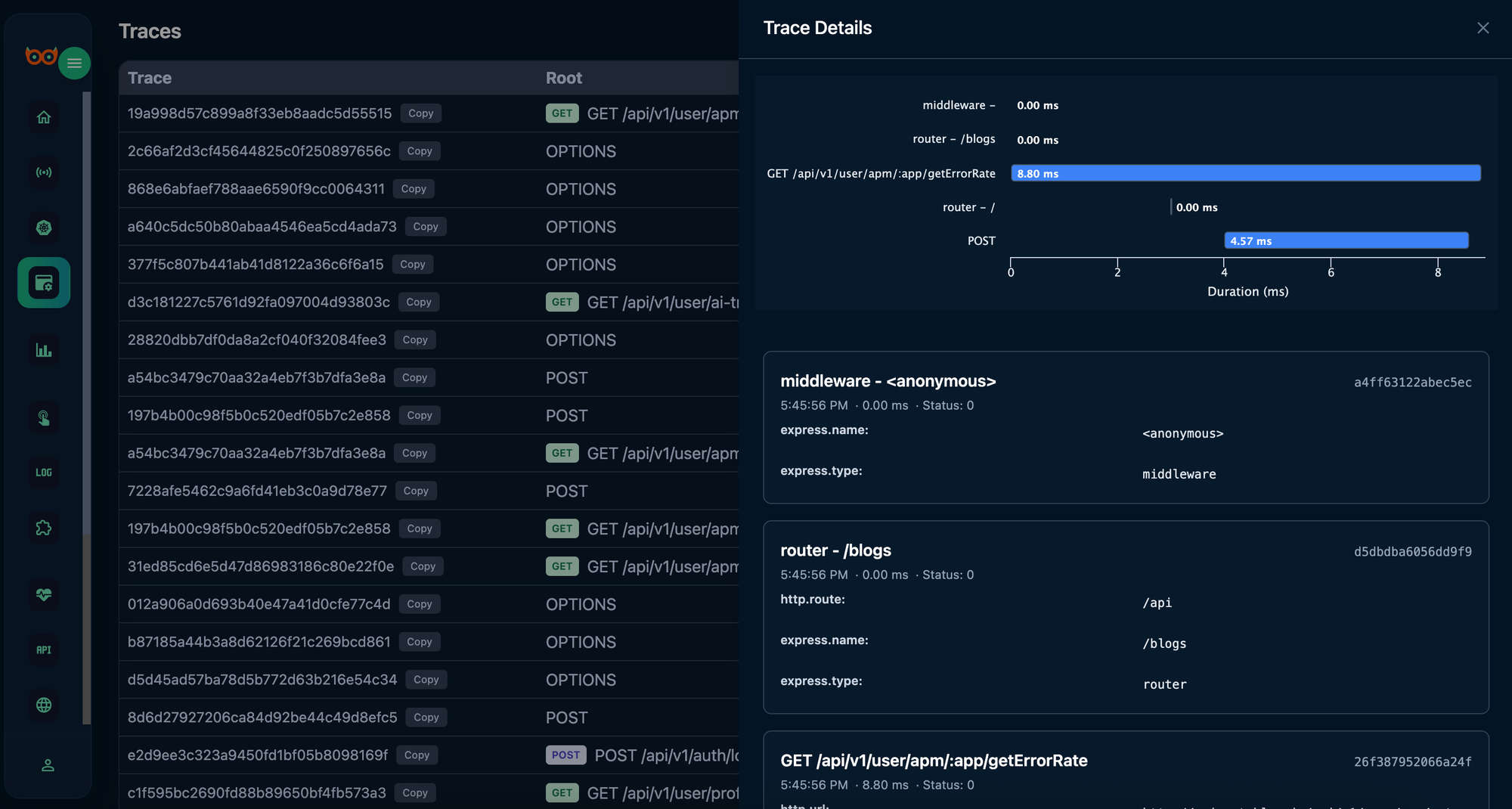Click the 'router - /blogs' chart row label
This screenshot has height=809, width=1512.
tap(953, 139)
